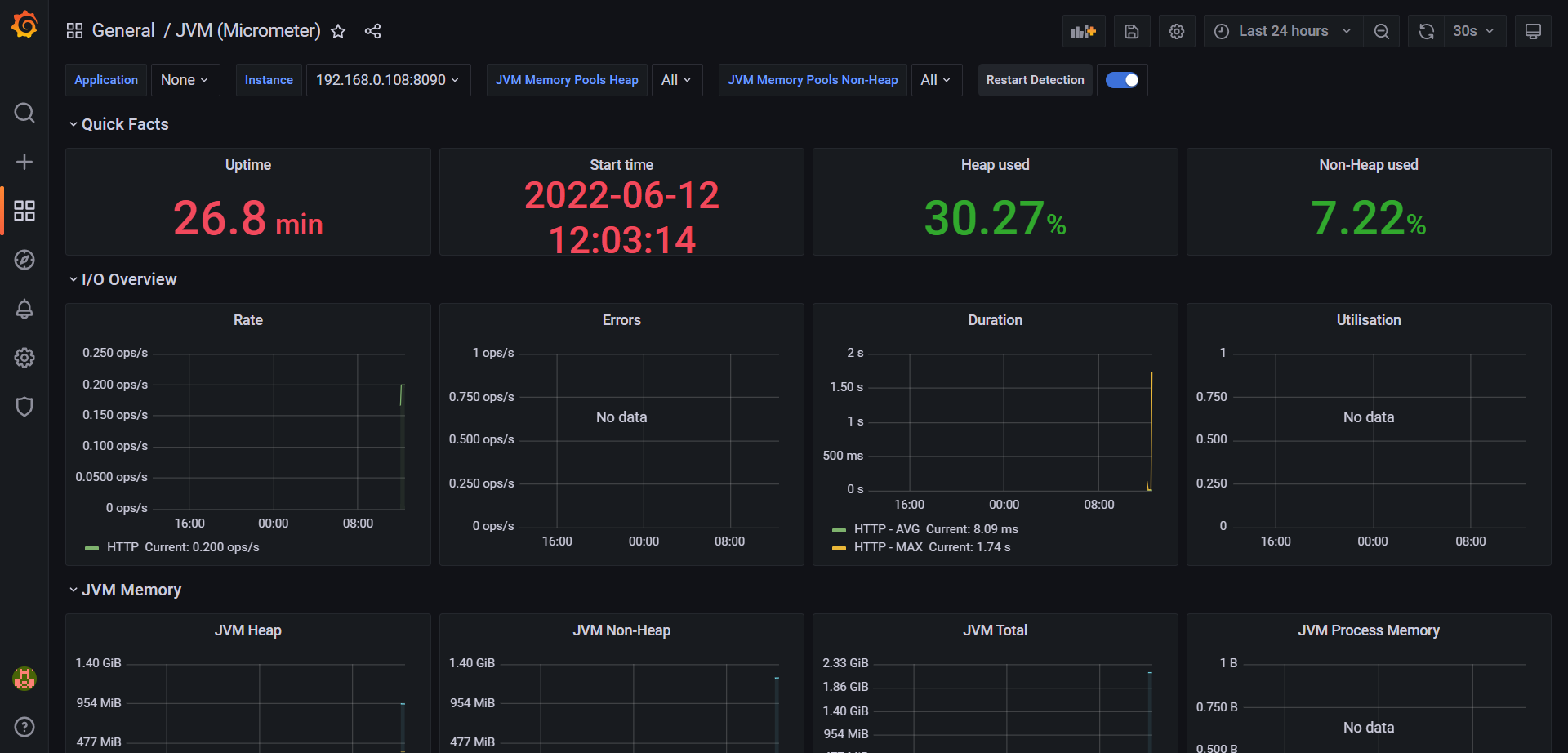Click the dashboard grid icon beside General
Screen dimensions: 1568x753
coord(74,31)
